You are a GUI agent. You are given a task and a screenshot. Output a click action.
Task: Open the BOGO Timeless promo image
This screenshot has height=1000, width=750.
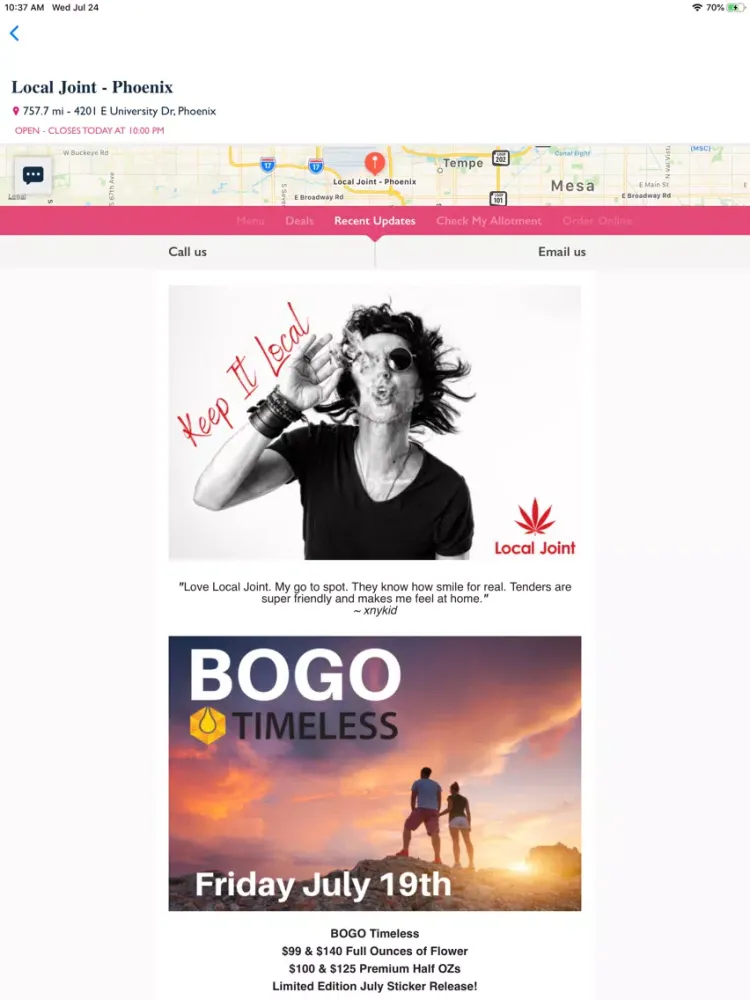[x=374, y=773]
